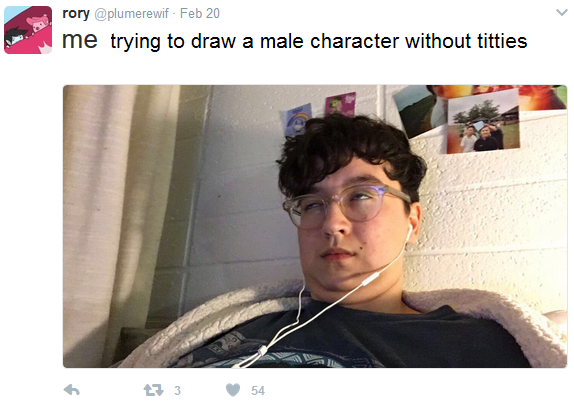Click the reply arrow icon

[x=72, y=390]
